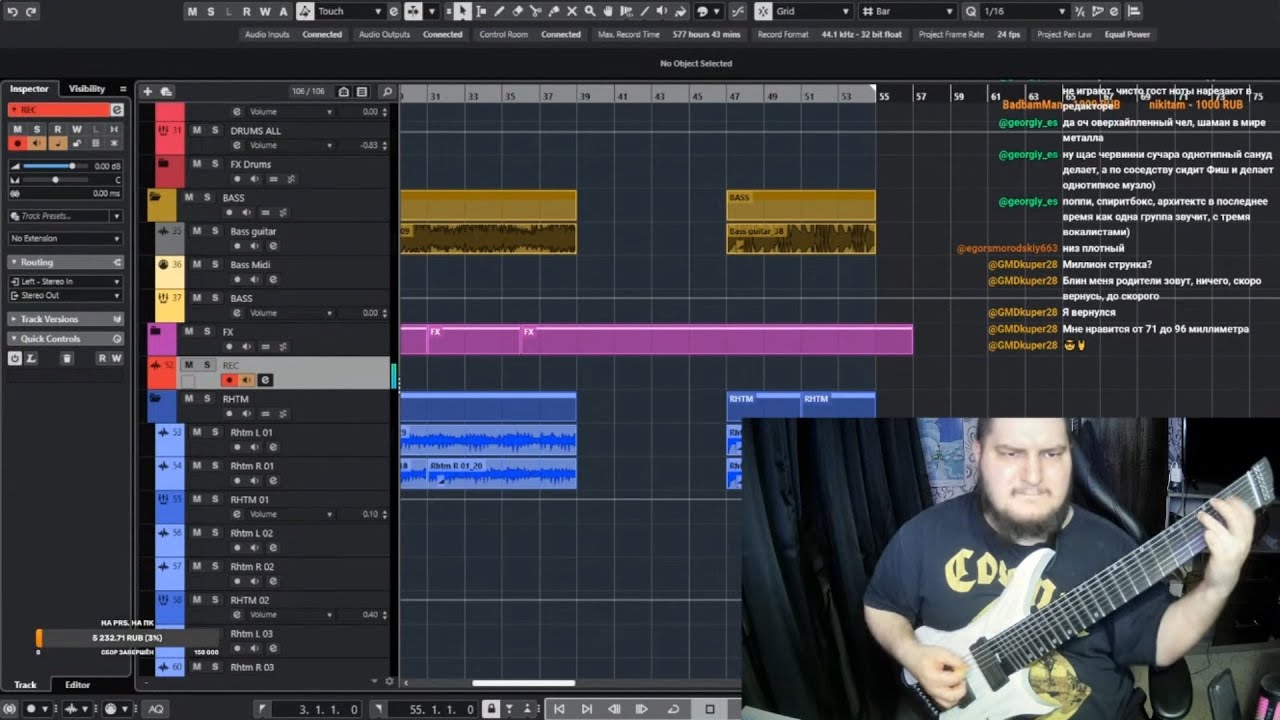Image resolution: width=1280 pixels, height=720 pixels.
Task: Click Quick Controls W write button
Action: pyautogui.click(x=116, y=358)
